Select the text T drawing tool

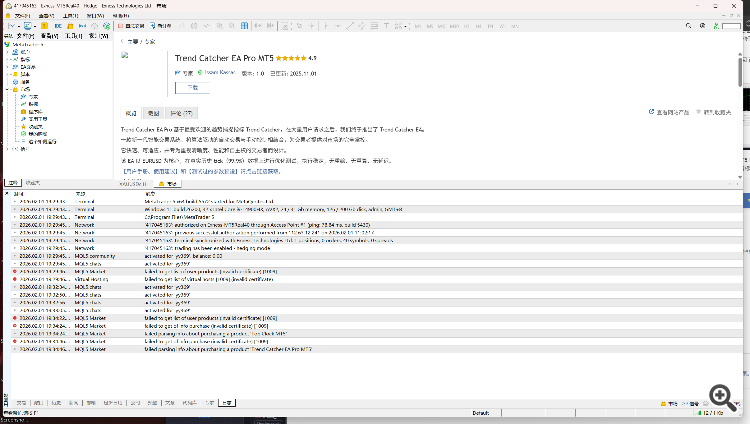click(x=386, y=26)
